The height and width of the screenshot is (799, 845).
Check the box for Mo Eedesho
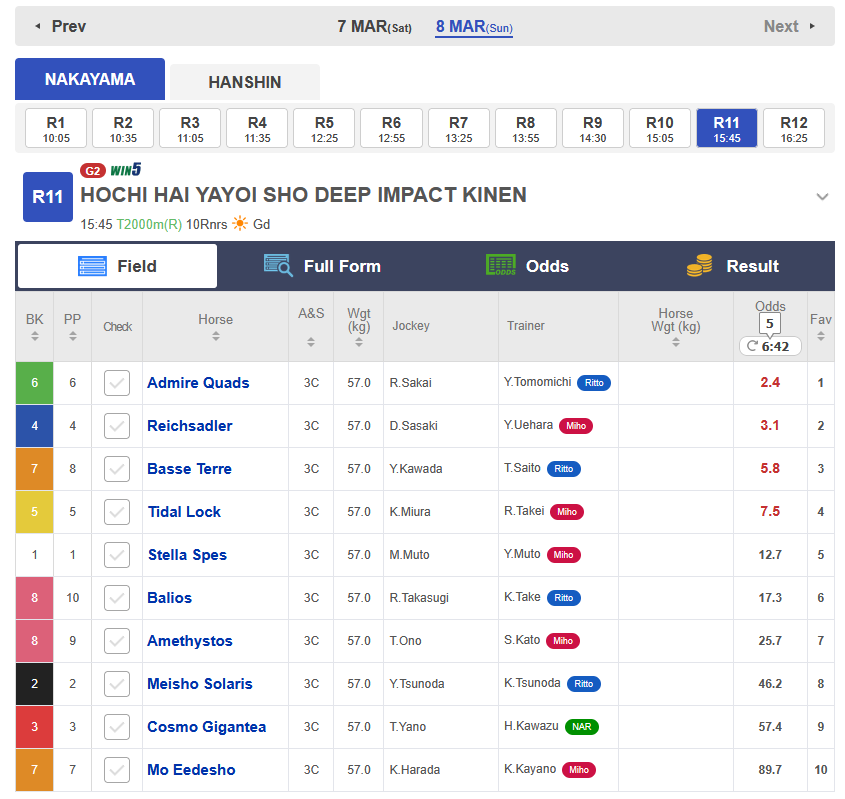(117, 770)
